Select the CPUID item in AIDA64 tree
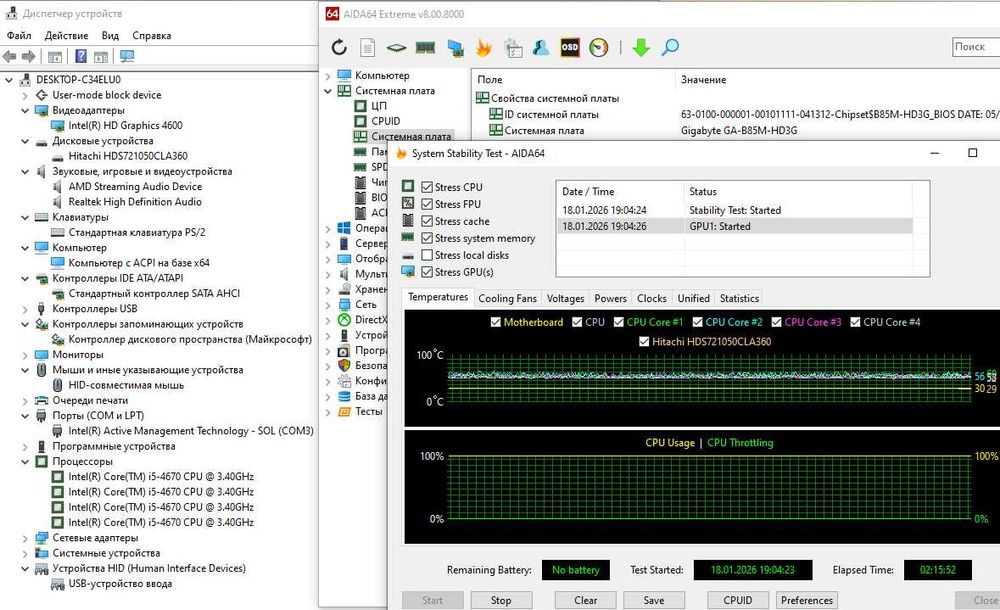The height and width of the screenshot is (610, 1000). click(x=385, y=121)
